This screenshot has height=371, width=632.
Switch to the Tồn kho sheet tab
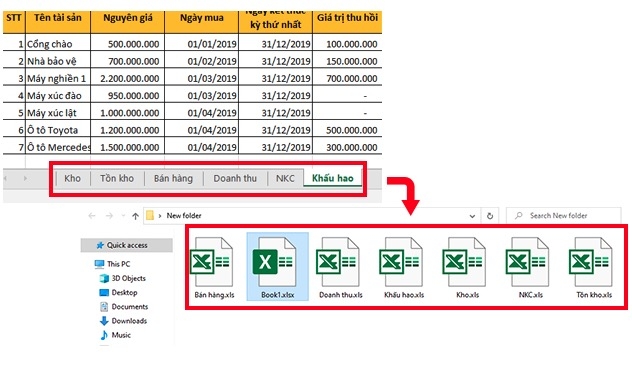(117, 178)
